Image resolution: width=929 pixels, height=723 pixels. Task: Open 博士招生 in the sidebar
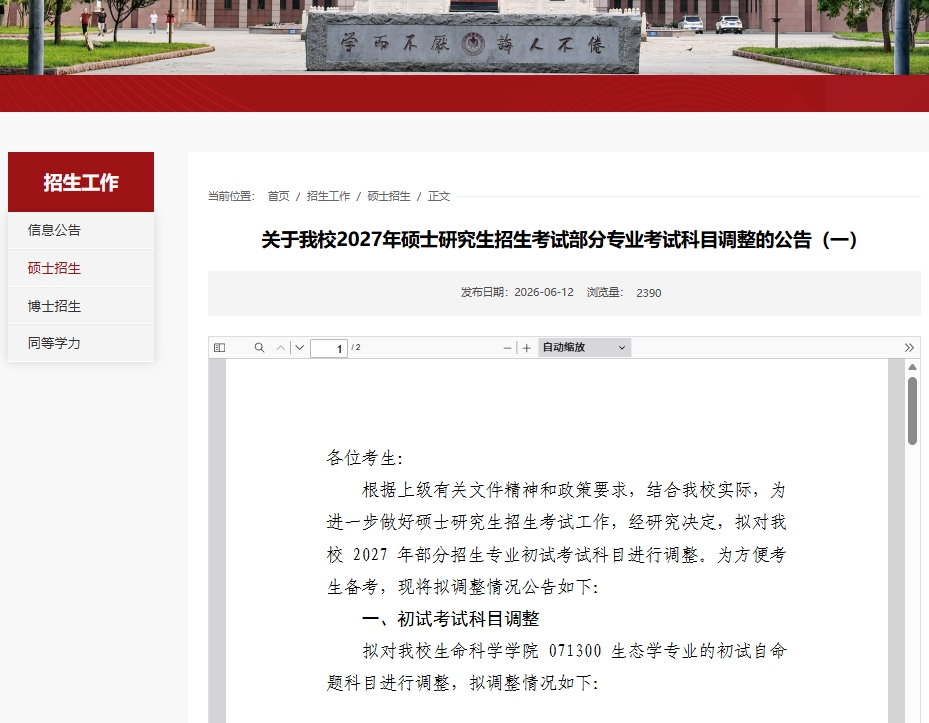coord(81,306)
